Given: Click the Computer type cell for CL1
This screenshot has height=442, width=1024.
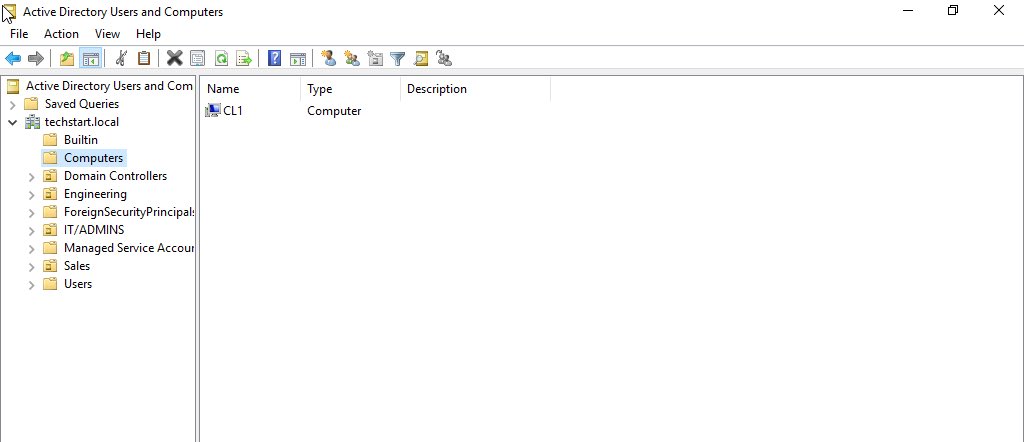Looking at the screenshot, I should (334, 111).
